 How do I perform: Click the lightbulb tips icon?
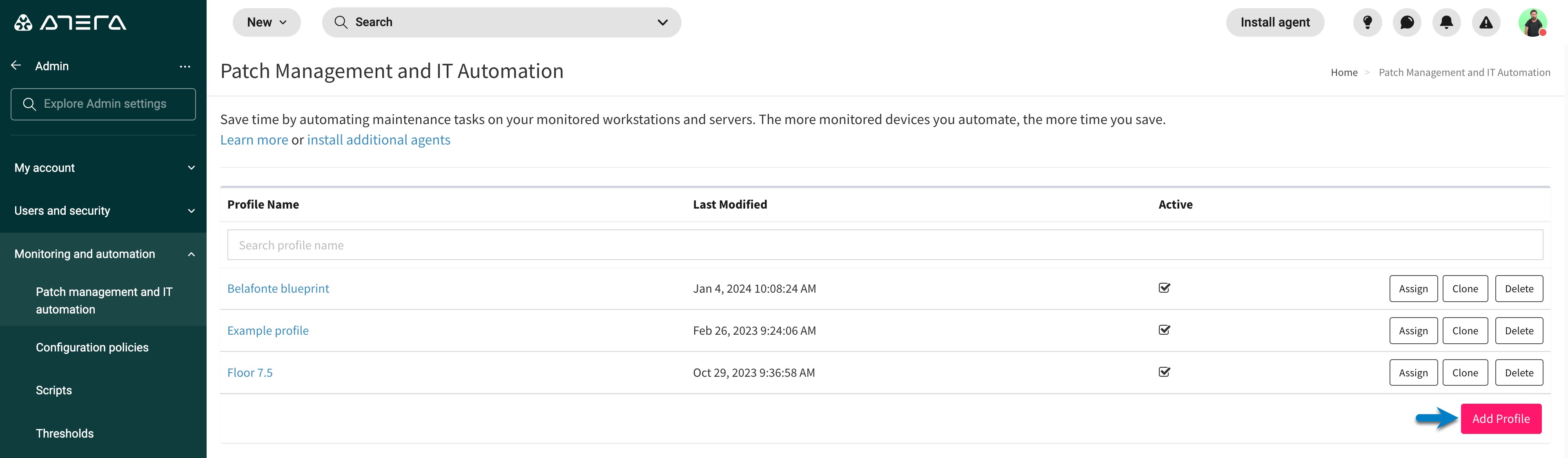1367,22
